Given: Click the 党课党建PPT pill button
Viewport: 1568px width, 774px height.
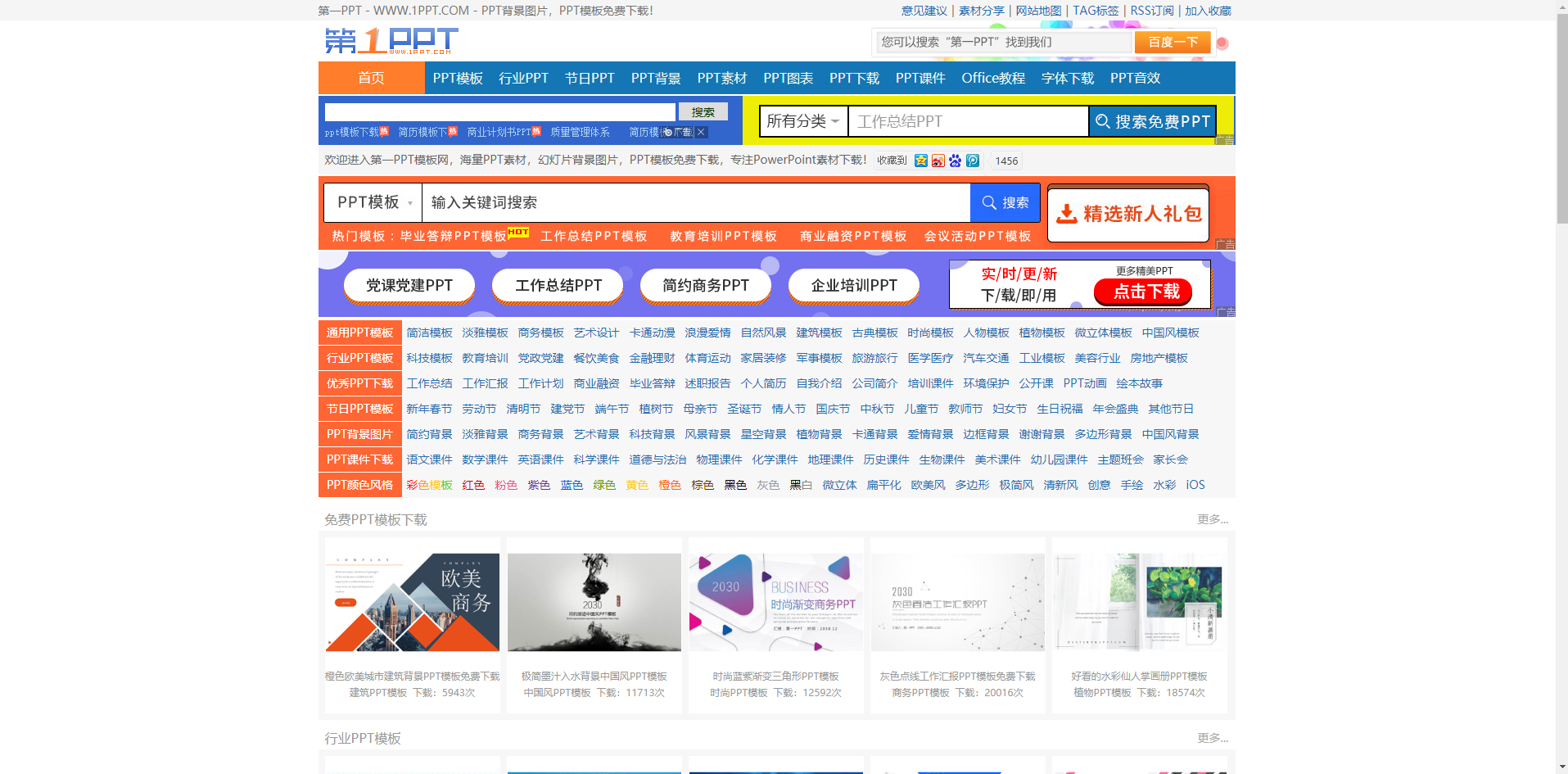Looking at the screenshot, I should point(409,285).
